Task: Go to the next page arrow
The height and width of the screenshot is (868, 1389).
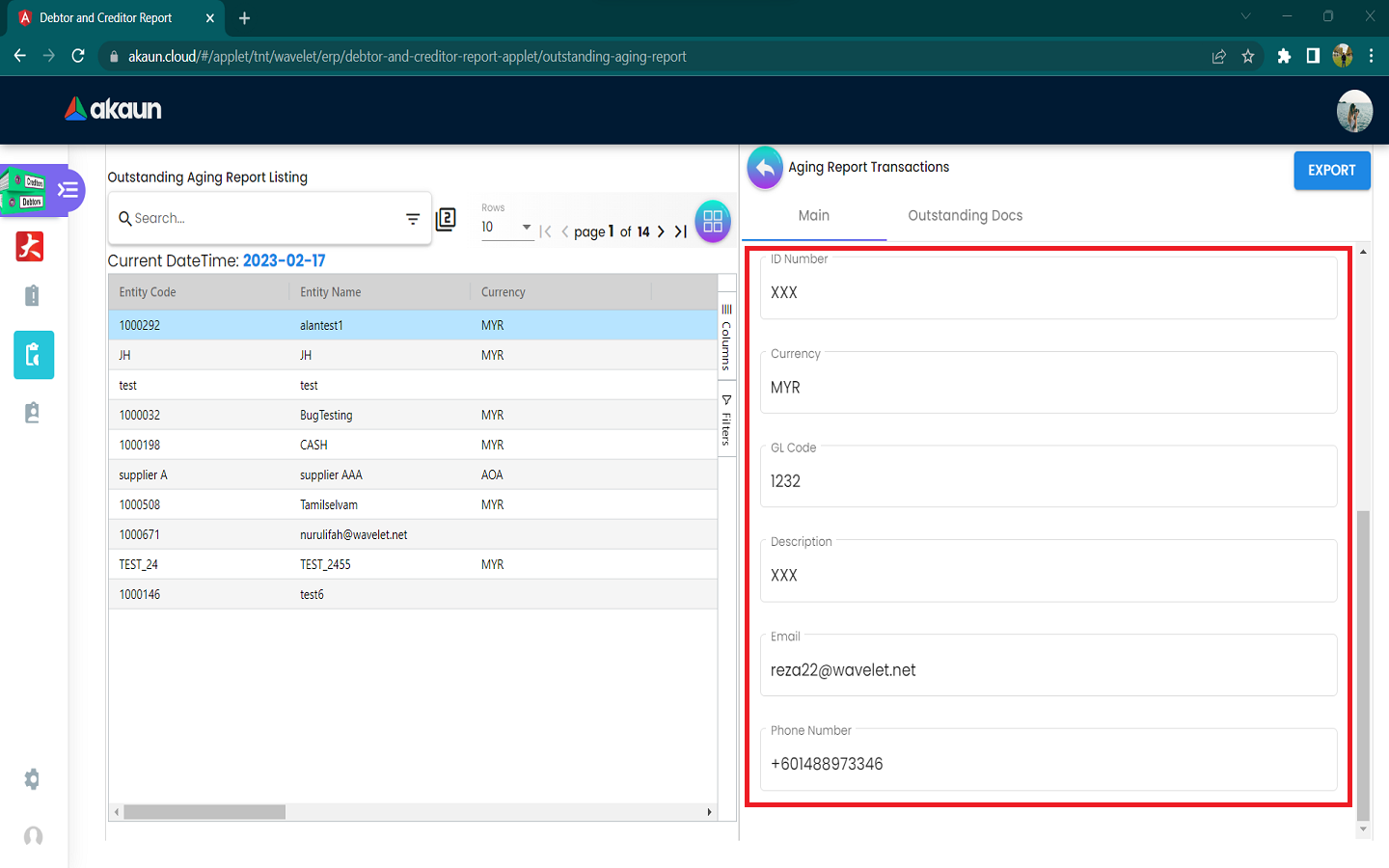Action: [x=661, y=231]
